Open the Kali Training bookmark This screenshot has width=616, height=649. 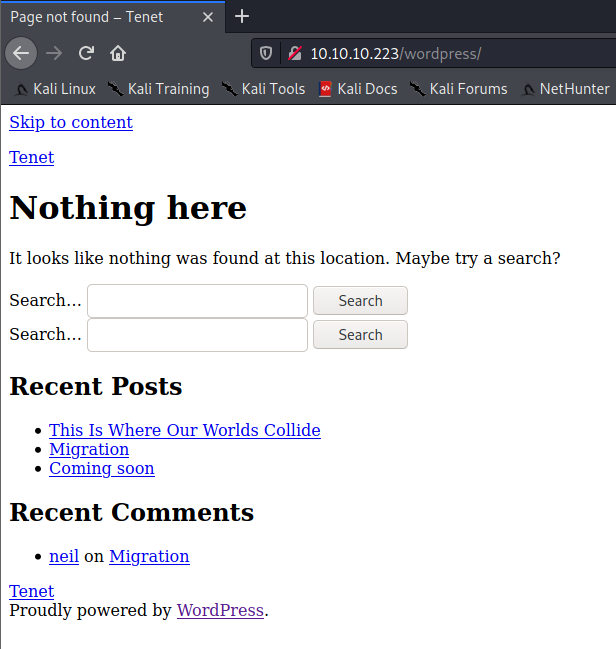coord(159,89)
